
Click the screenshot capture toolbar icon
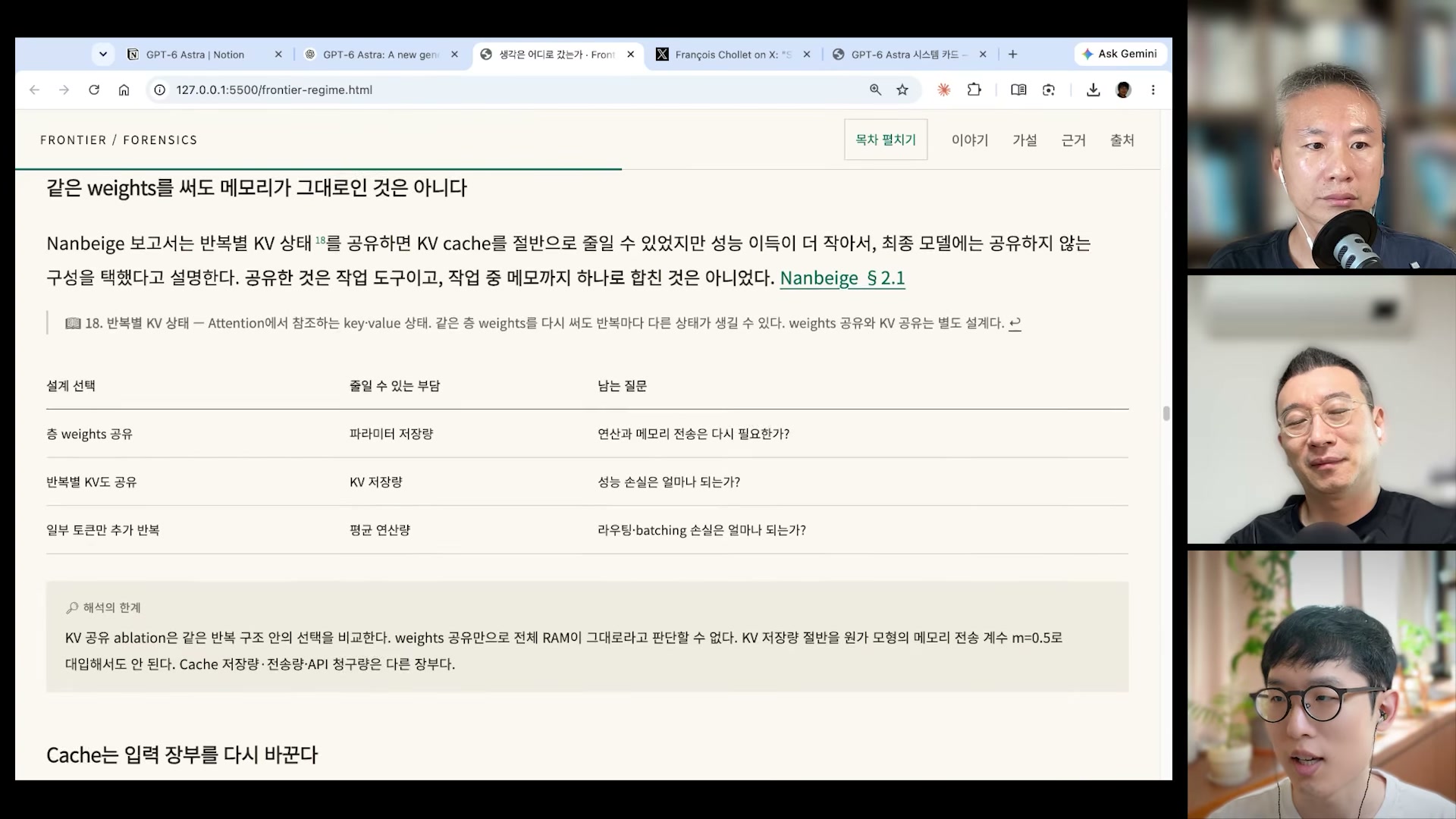tap(1049, 89)
